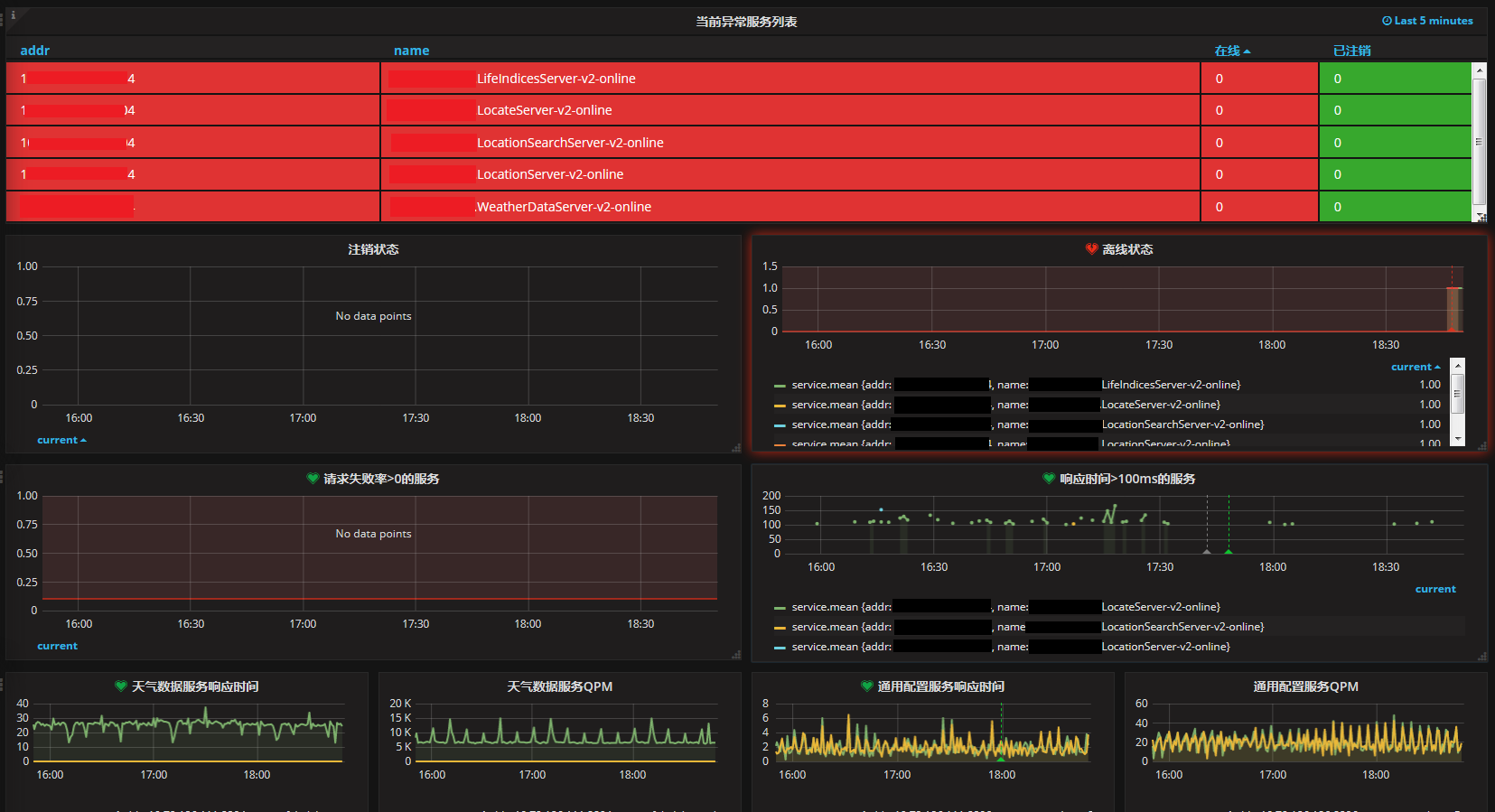Toggle LifeIndicesServer-v2-online series in 离线状态 legend

pos(1016,385)
